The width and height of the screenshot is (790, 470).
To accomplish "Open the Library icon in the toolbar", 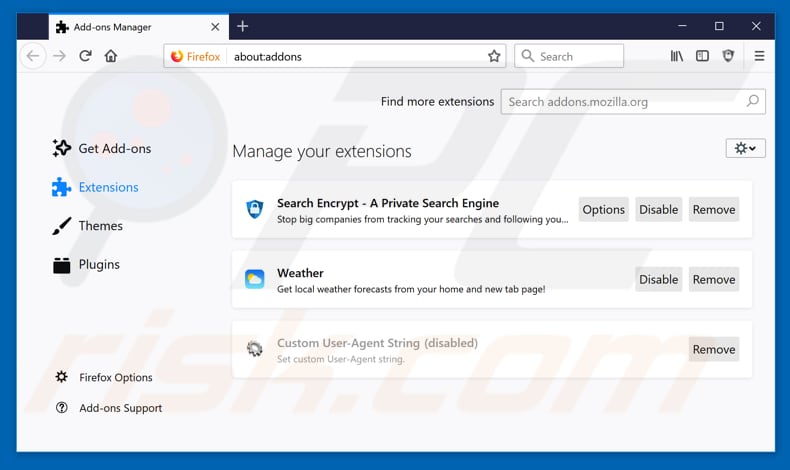I will pos(677,56).
